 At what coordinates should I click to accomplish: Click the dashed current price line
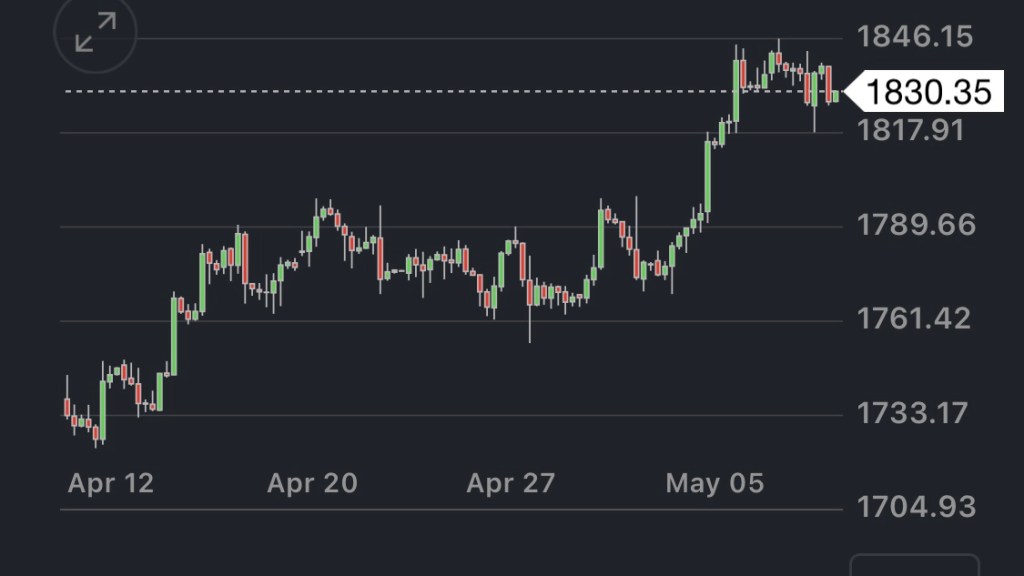point(400,91)
